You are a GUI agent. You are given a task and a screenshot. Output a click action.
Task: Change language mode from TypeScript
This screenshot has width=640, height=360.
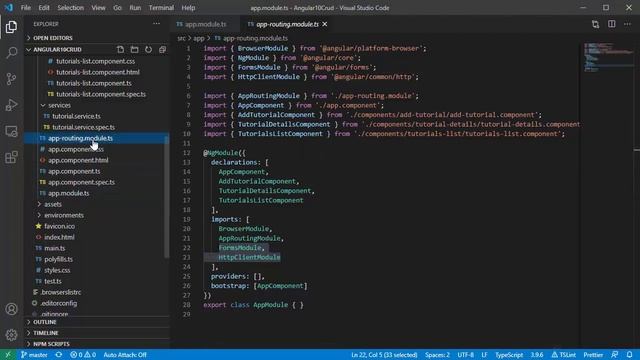(509, 355)
